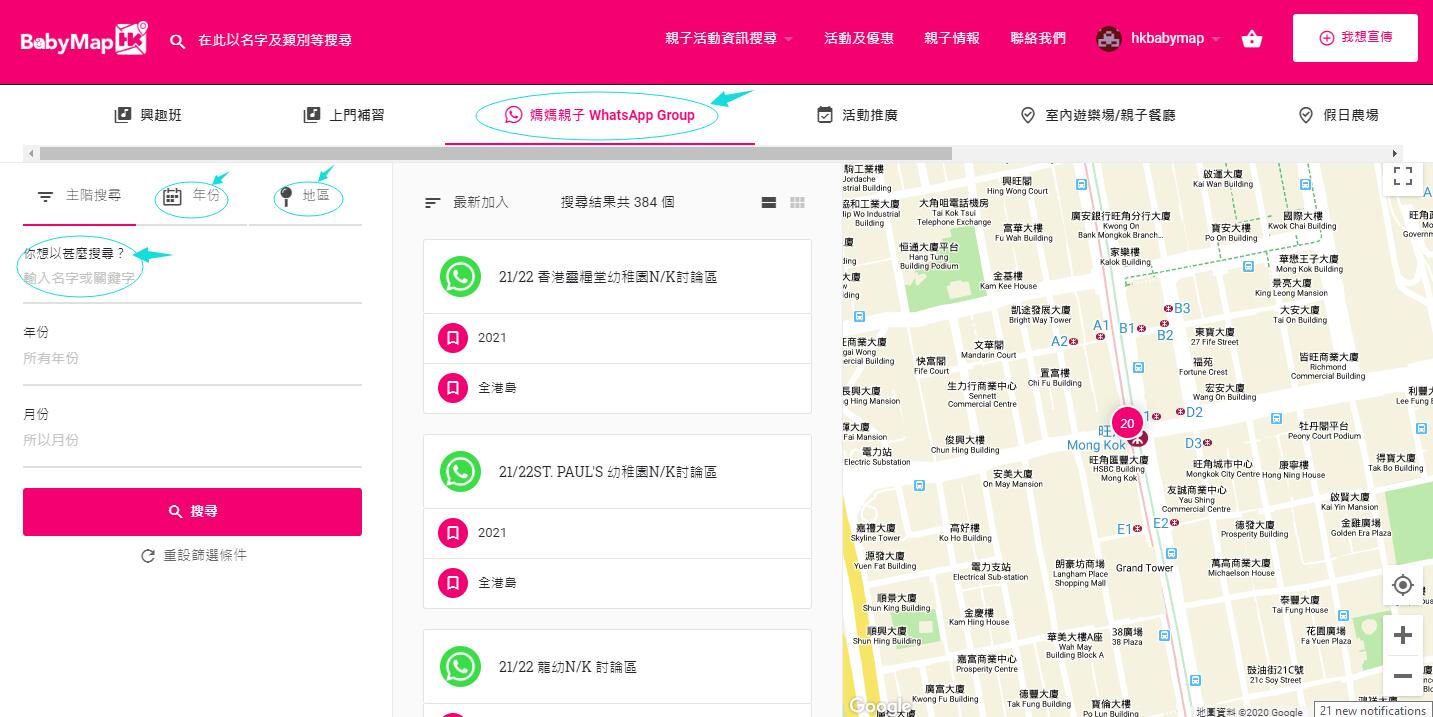The image size is (1433, 717).
Task: Switch to the 地區 filter tab
Action: (305, 196)
